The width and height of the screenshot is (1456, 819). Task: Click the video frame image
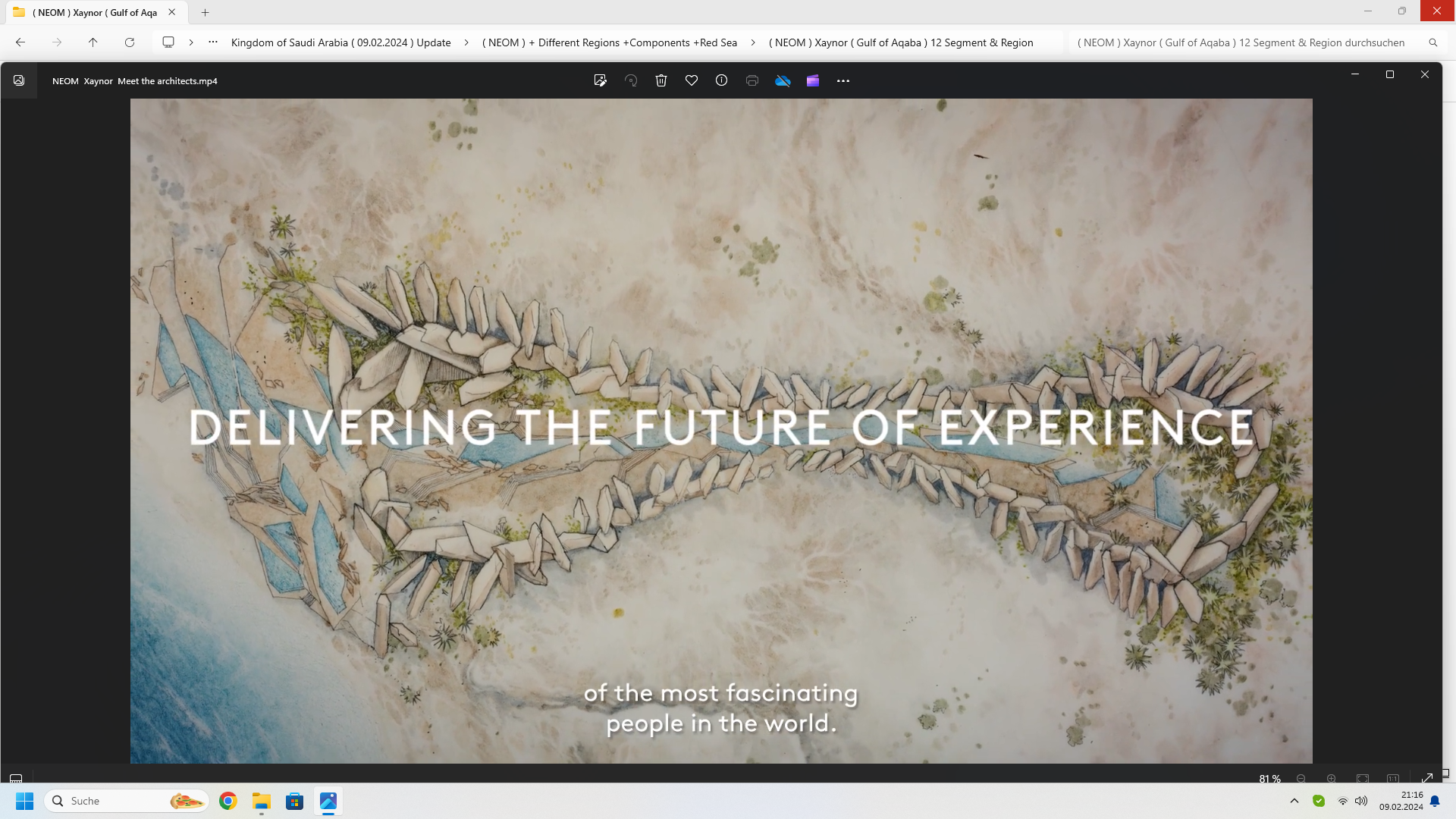coord(721,431)
